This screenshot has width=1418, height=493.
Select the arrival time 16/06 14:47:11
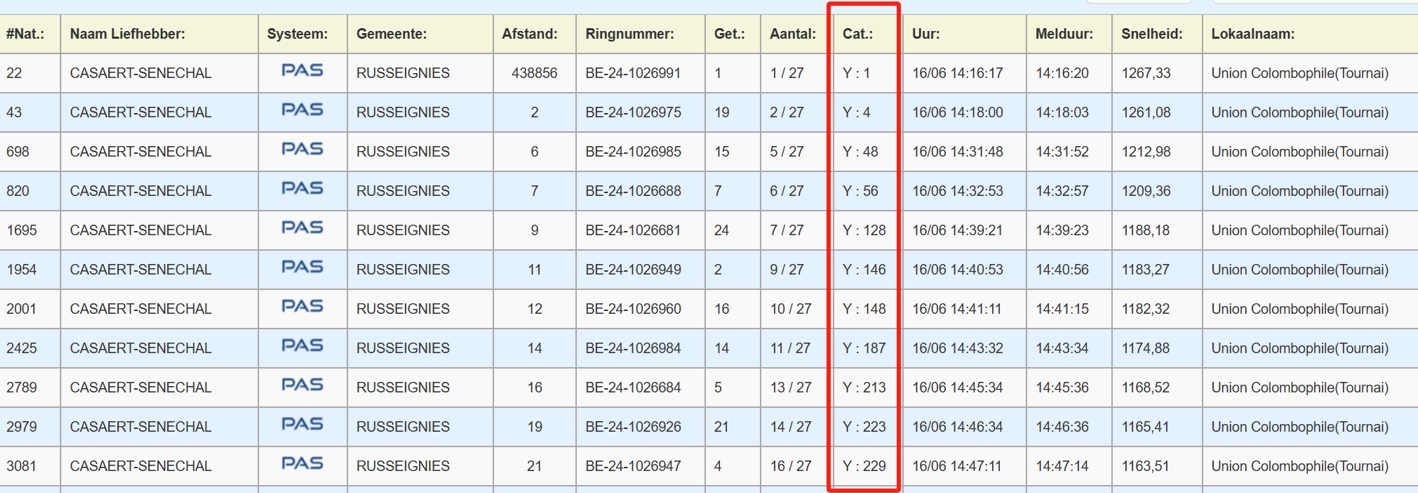click(x=957, y=466)
